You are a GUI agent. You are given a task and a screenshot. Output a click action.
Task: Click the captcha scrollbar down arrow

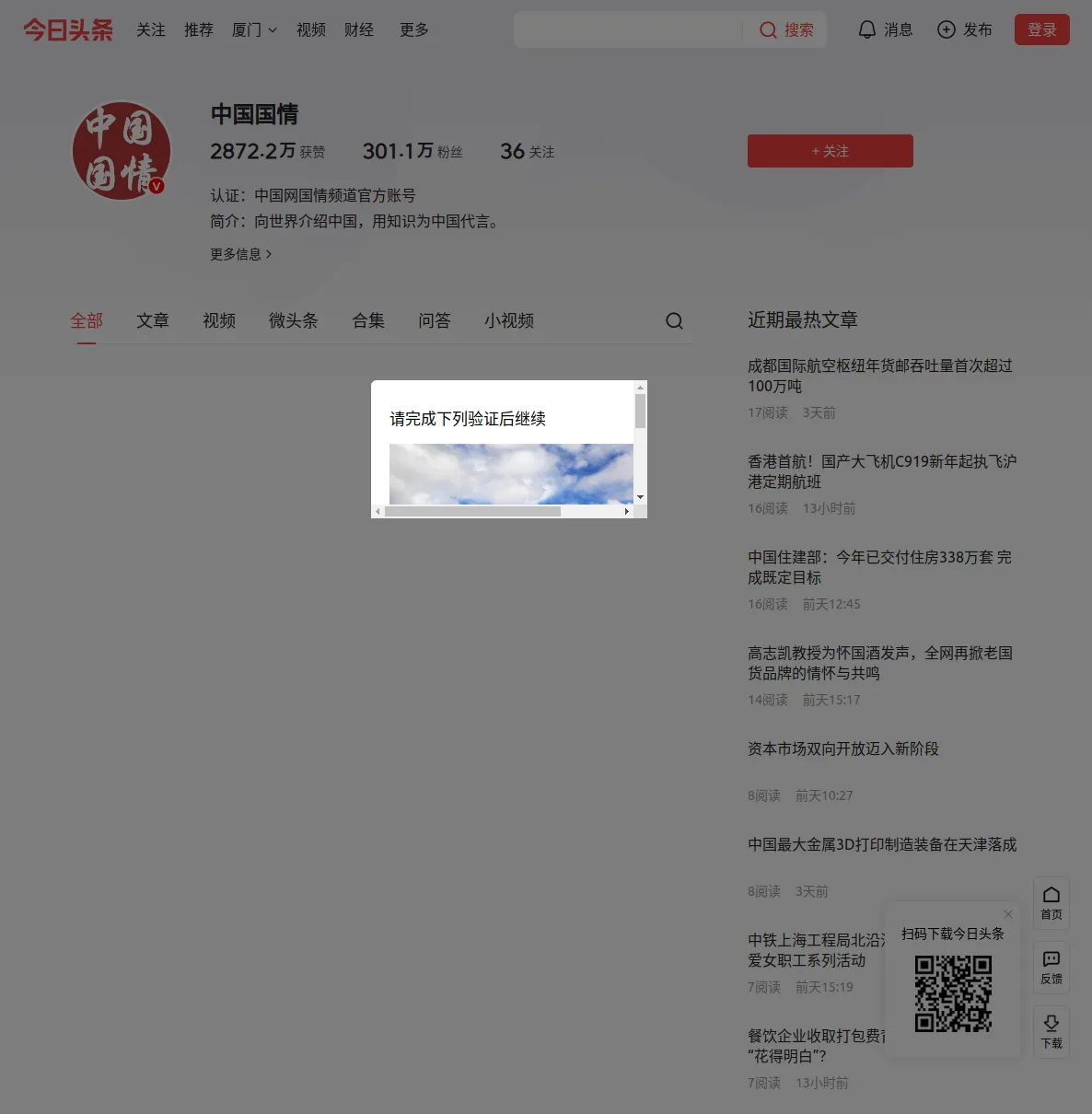tap(640, 497)
